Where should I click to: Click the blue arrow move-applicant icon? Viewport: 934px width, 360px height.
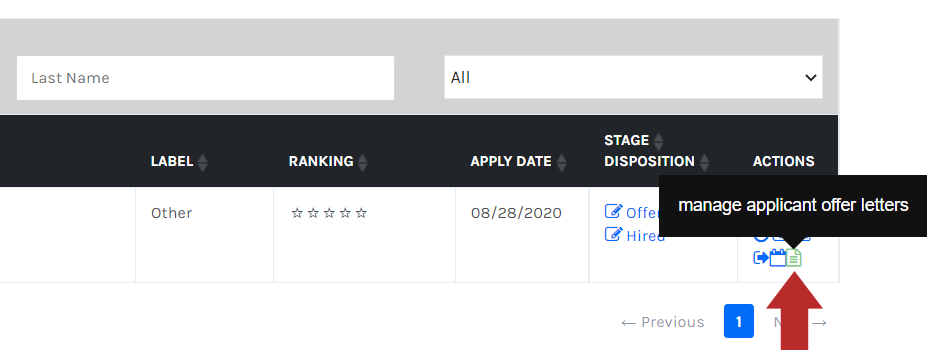click(761, 258)
